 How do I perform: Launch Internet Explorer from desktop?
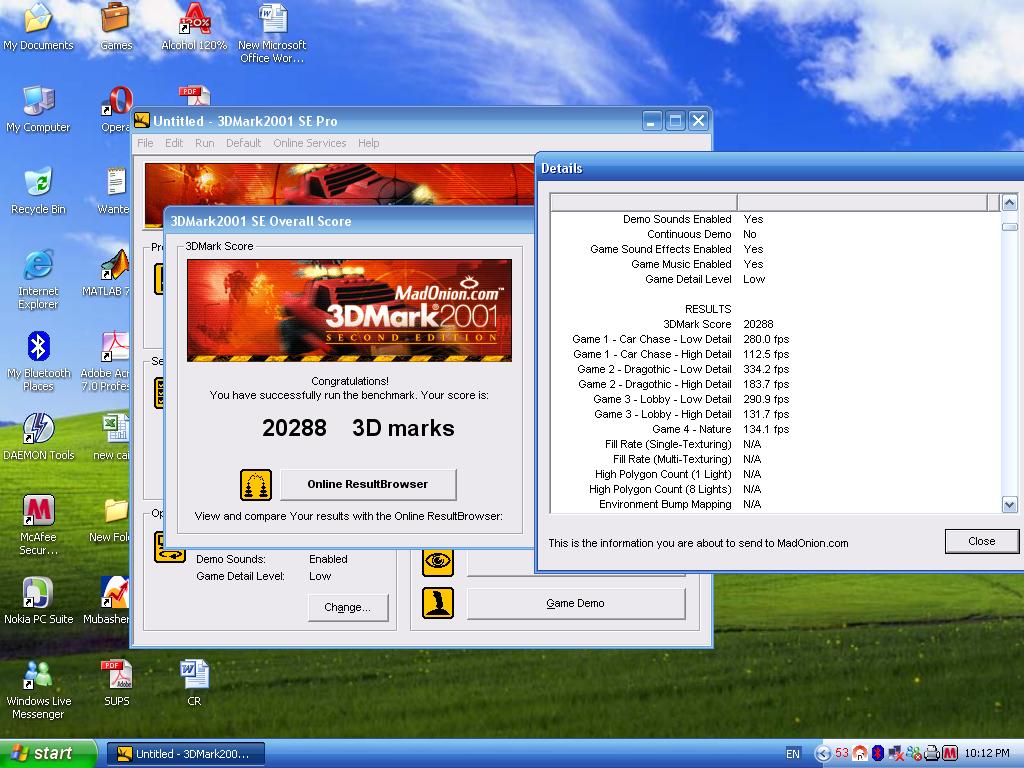[38, 279]
